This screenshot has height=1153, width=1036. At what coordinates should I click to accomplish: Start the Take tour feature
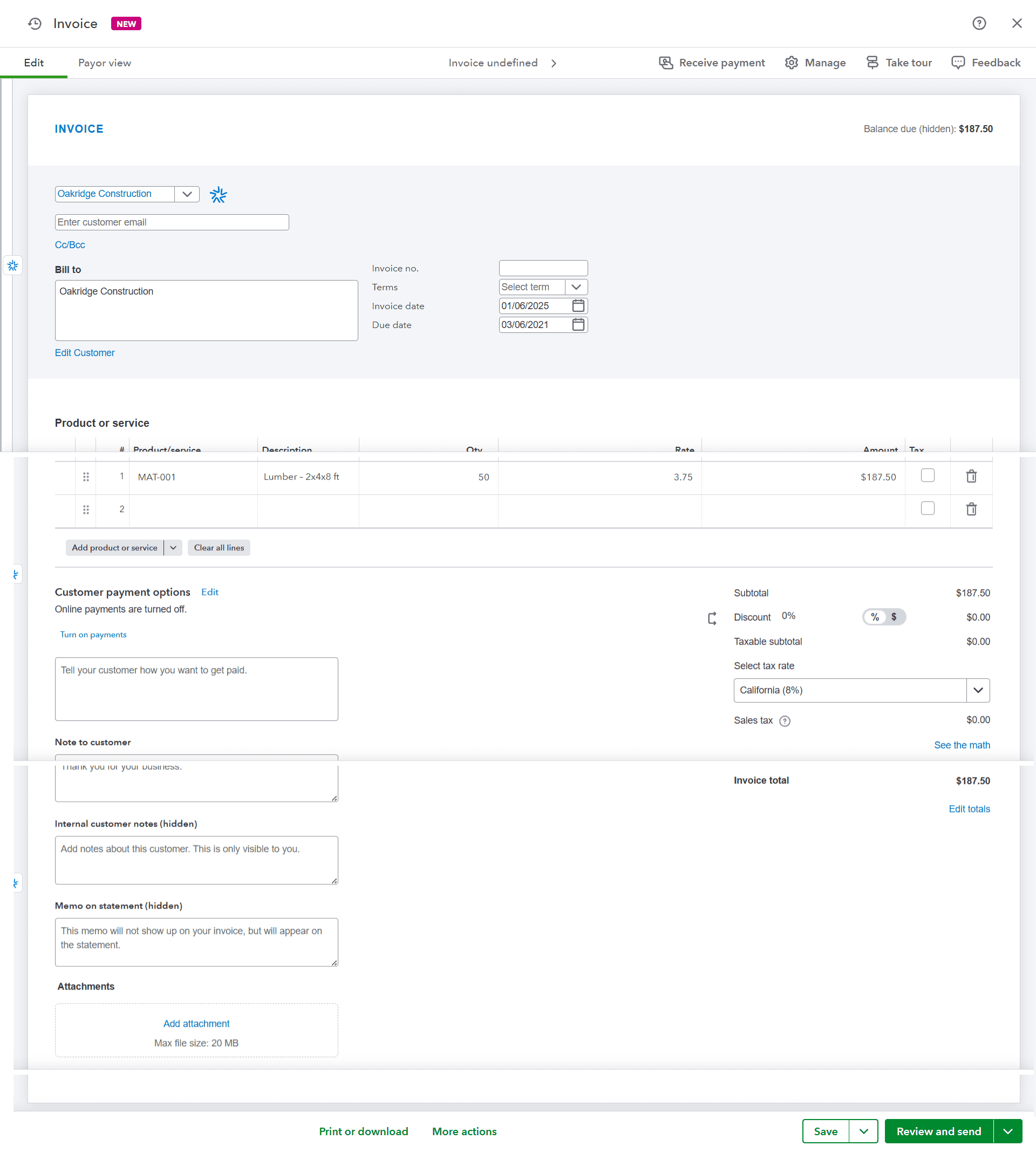click(x=873, y=63)
